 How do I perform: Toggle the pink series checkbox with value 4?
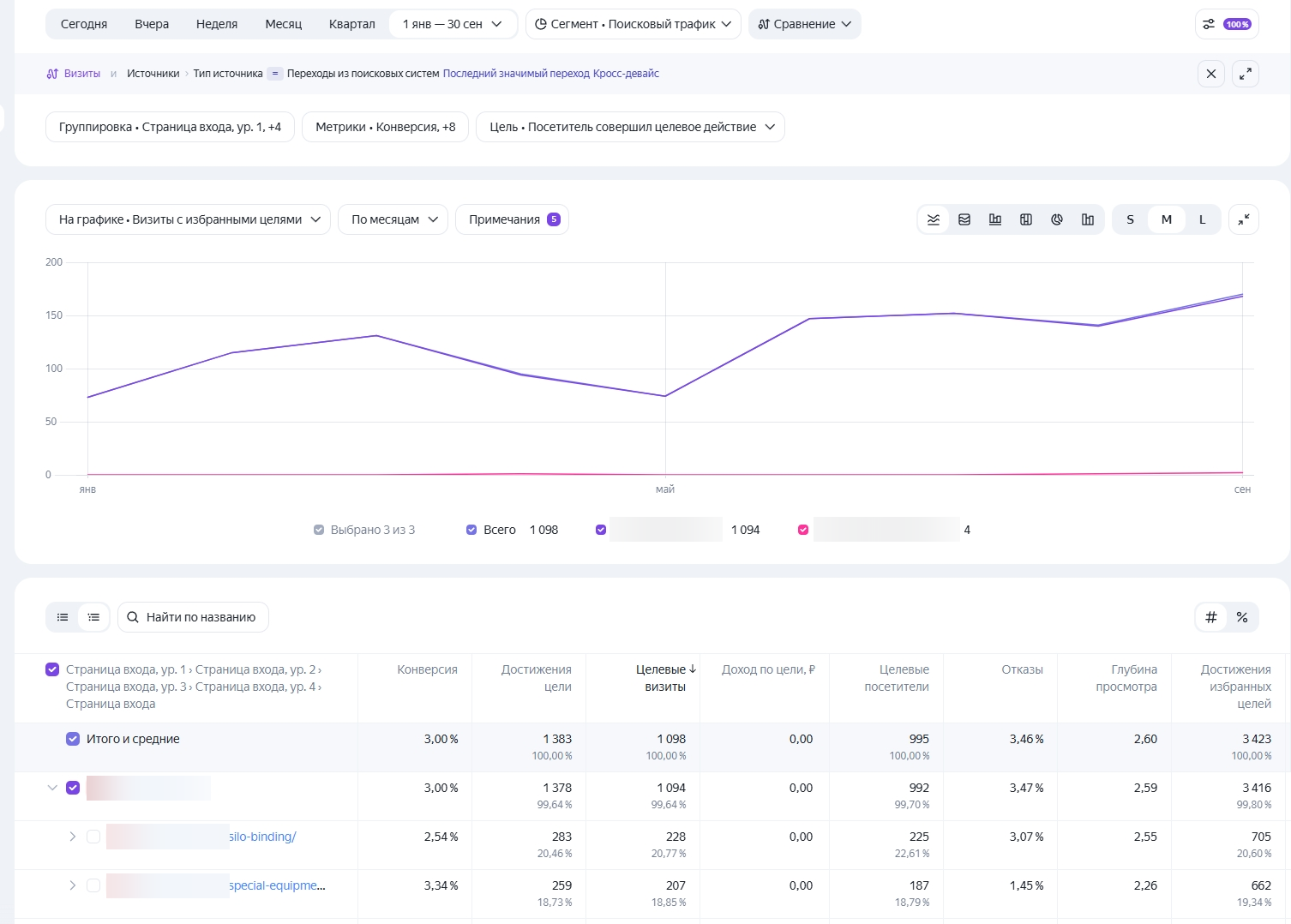(803, 530)
